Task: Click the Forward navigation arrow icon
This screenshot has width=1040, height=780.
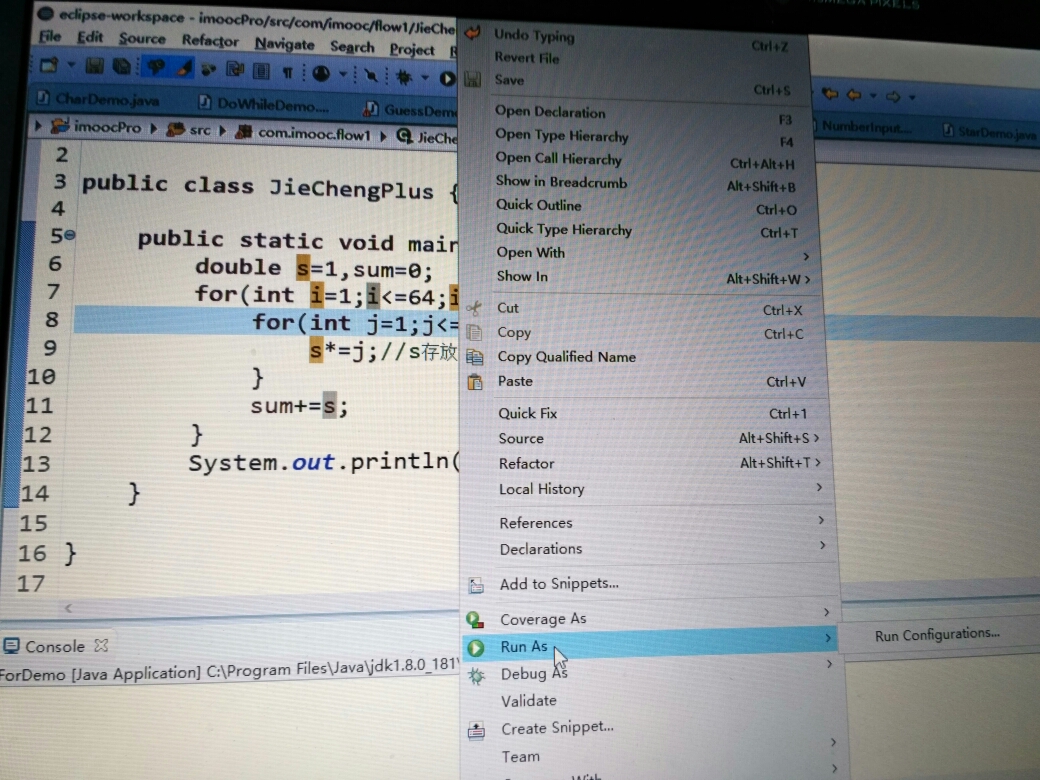Action: coord(893,97)
